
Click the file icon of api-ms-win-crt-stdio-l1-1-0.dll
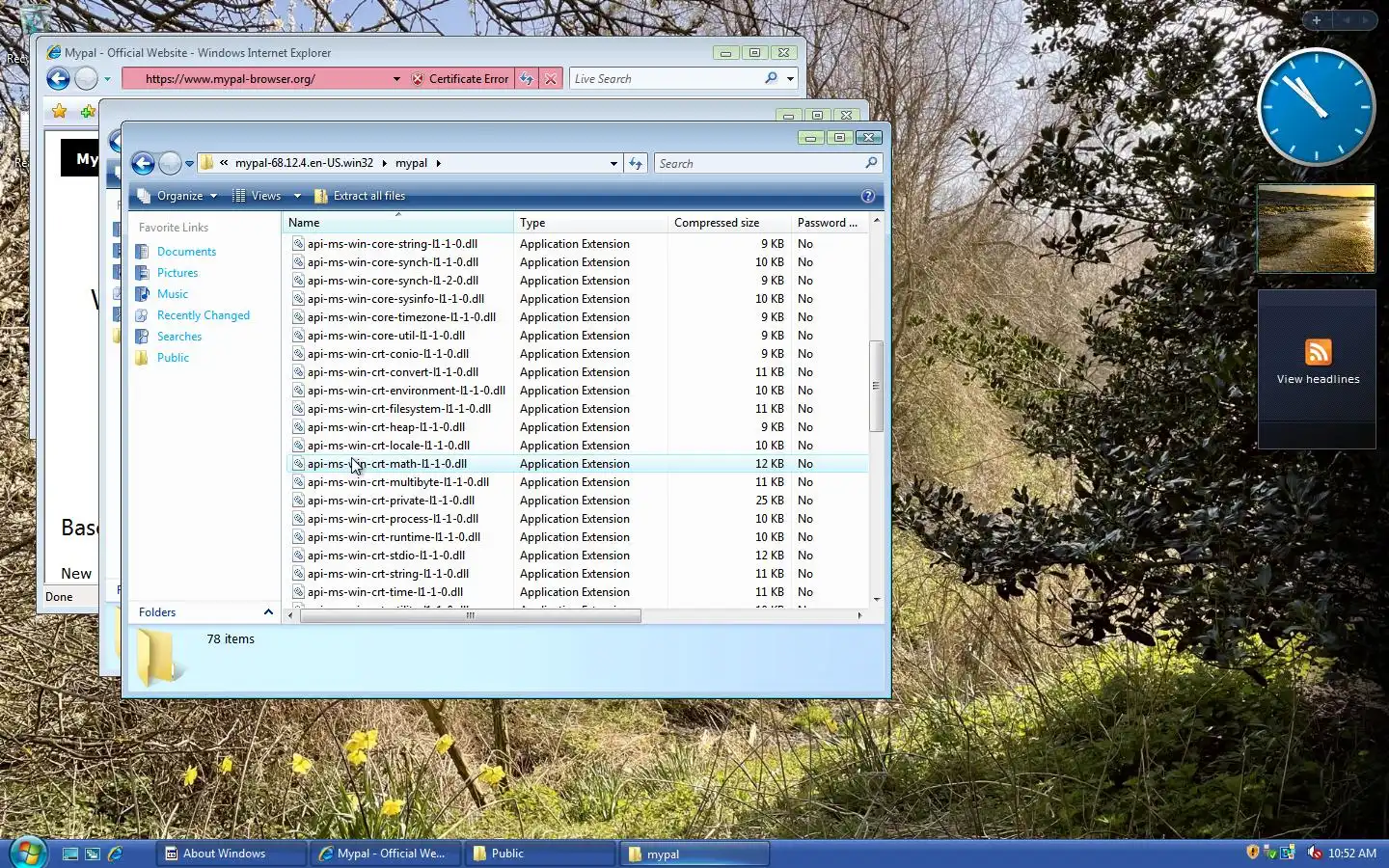click(x=298, y=556)
